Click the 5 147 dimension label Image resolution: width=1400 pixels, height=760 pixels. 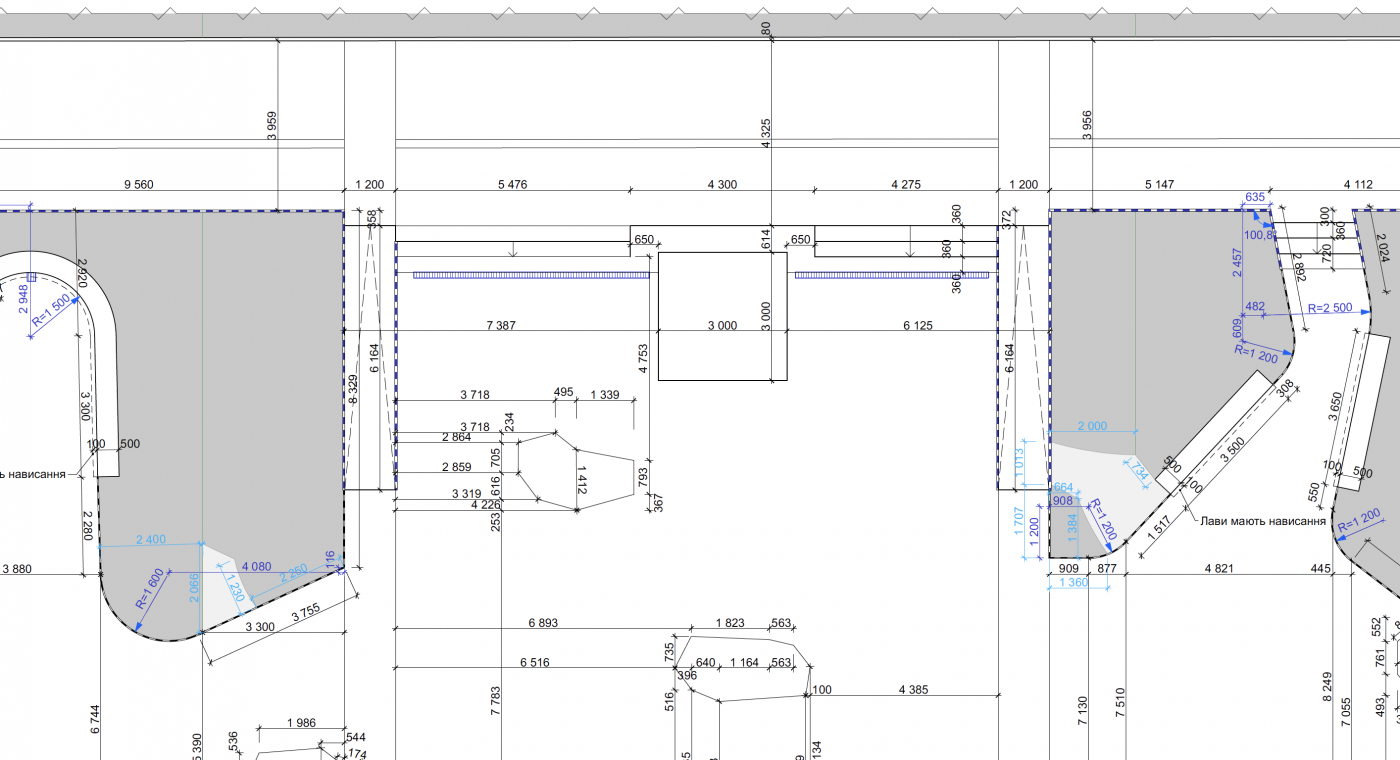[1160, 185]
